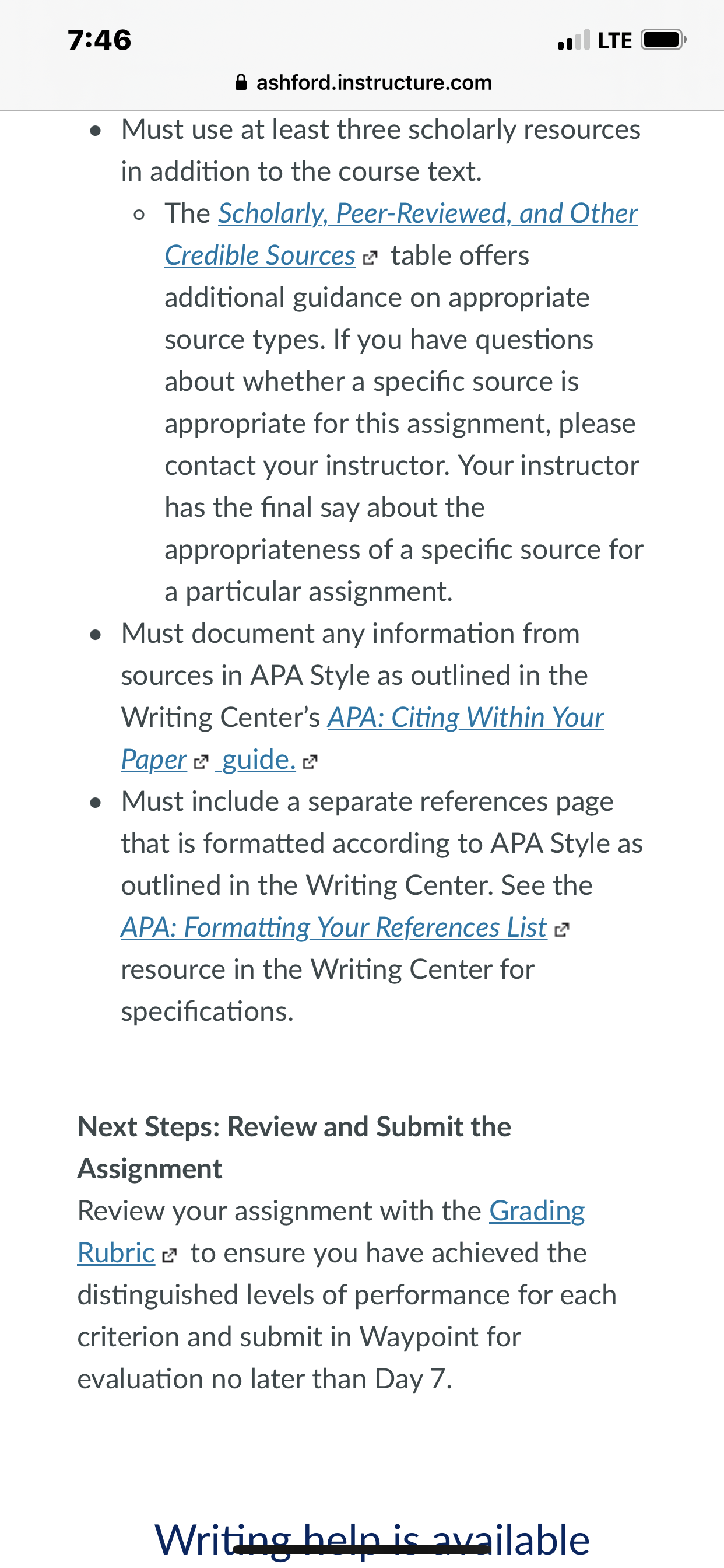Click external link icon after Credible Sources
This screenshot has width=724, height=1568.
(x=370, y=258)
